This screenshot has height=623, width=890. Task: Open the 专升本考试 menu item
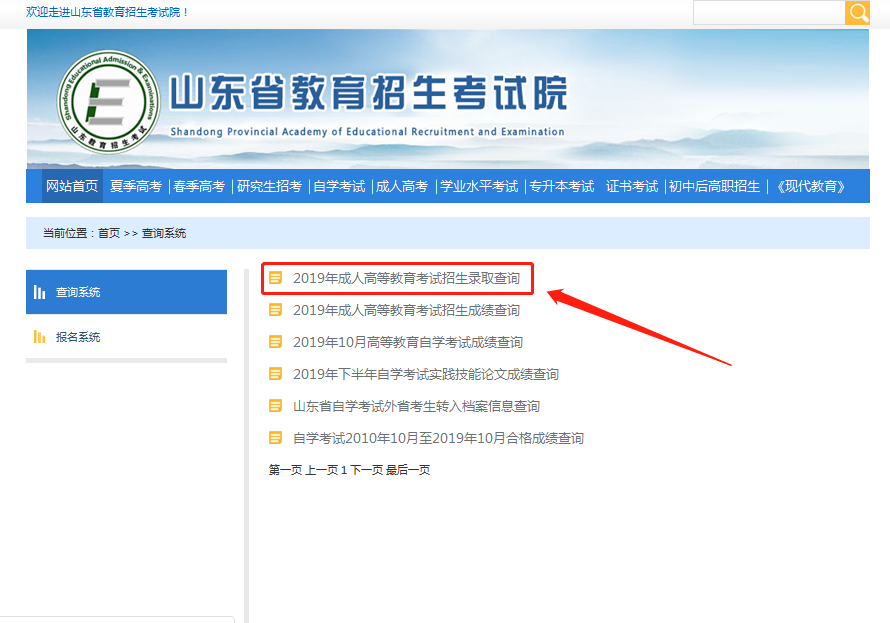(561, 186)
